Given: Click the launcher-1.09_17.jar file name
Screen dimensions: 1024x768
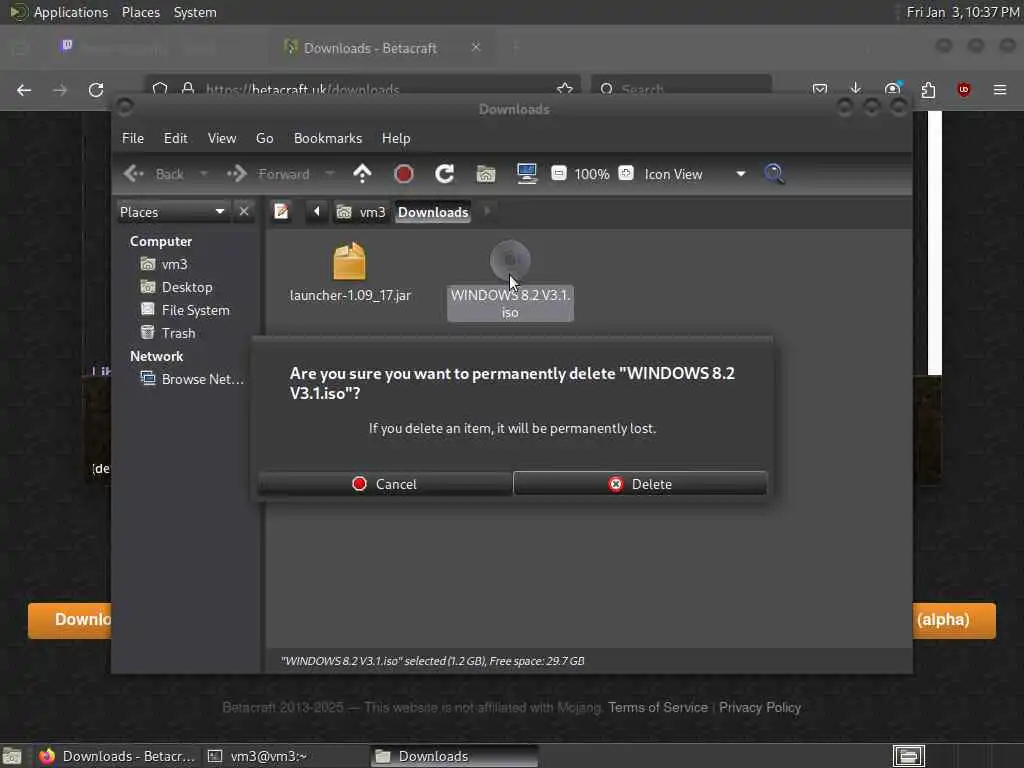Looking at the screenshot, I should click(350, 295).
